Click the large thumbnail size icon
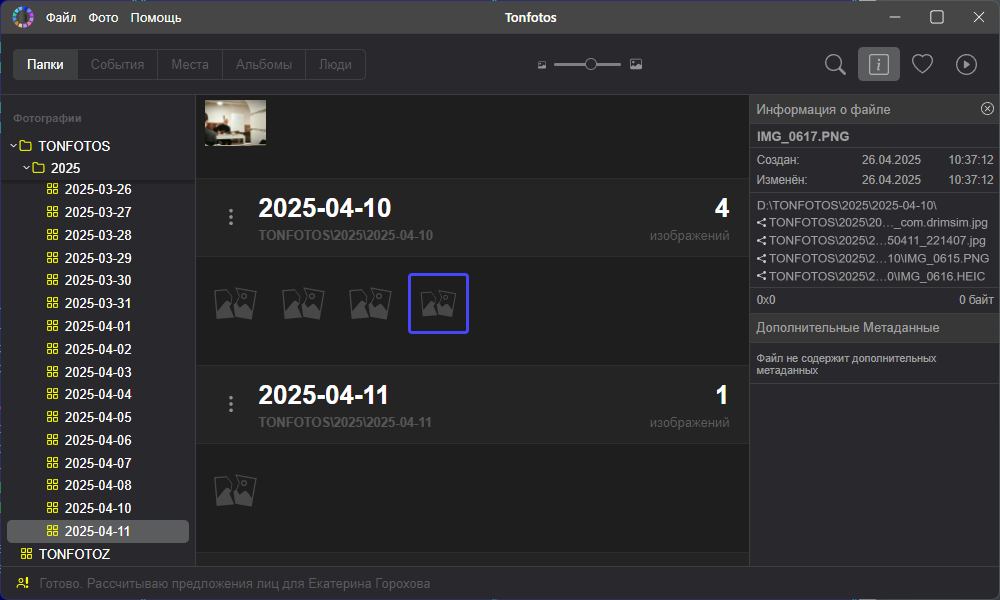The height and width of the screenshot is (600, 1000). [x=636, y=64]
